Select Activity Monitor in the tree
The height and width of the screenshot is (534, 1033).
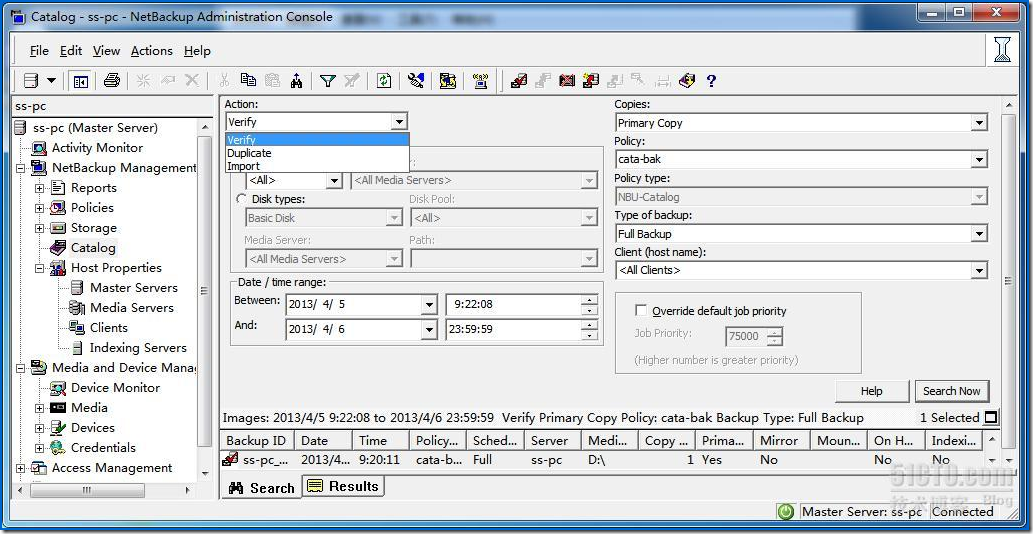click(97, 147)
